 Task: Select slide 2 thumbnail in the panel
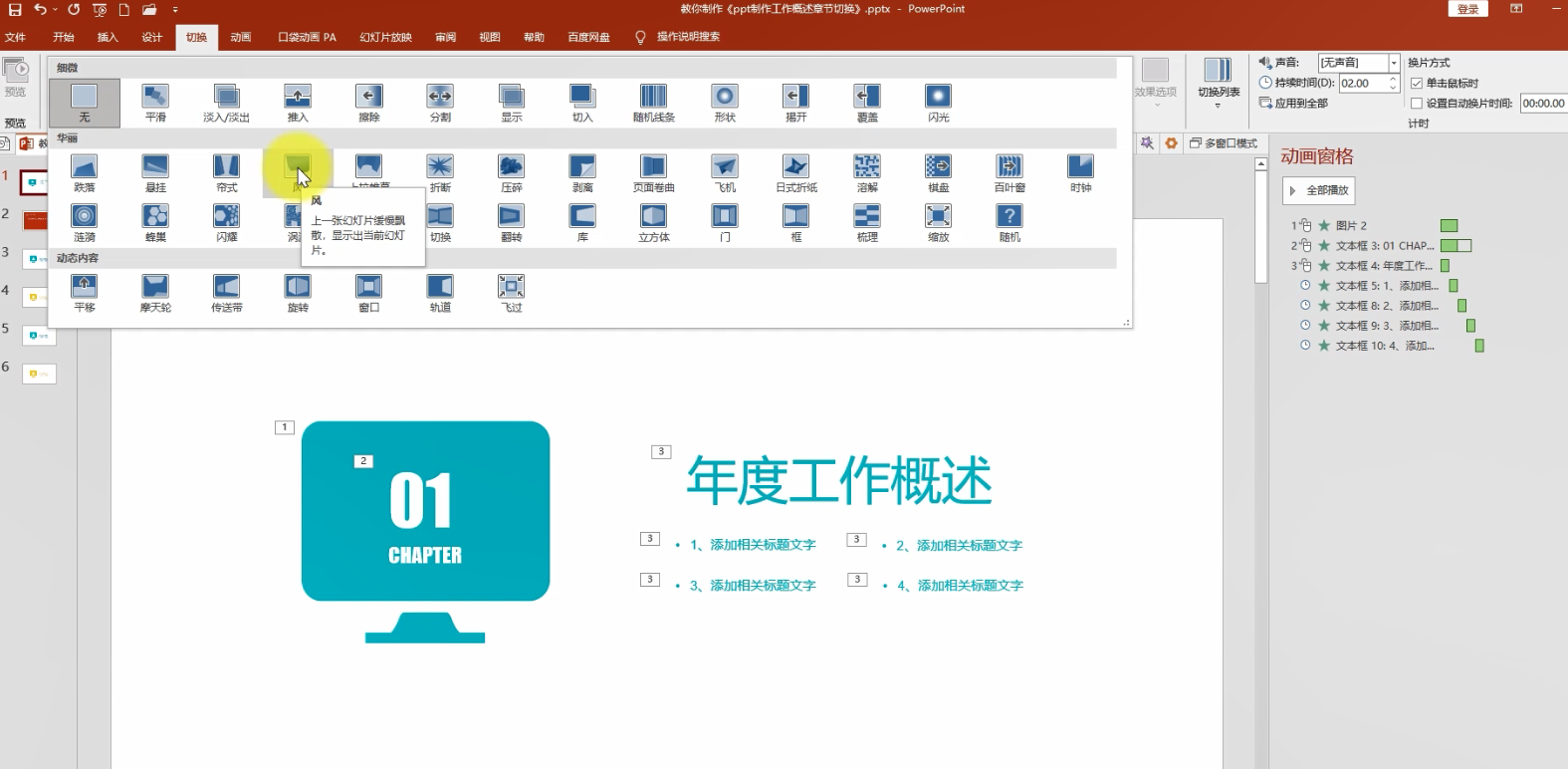click(36, 219)
